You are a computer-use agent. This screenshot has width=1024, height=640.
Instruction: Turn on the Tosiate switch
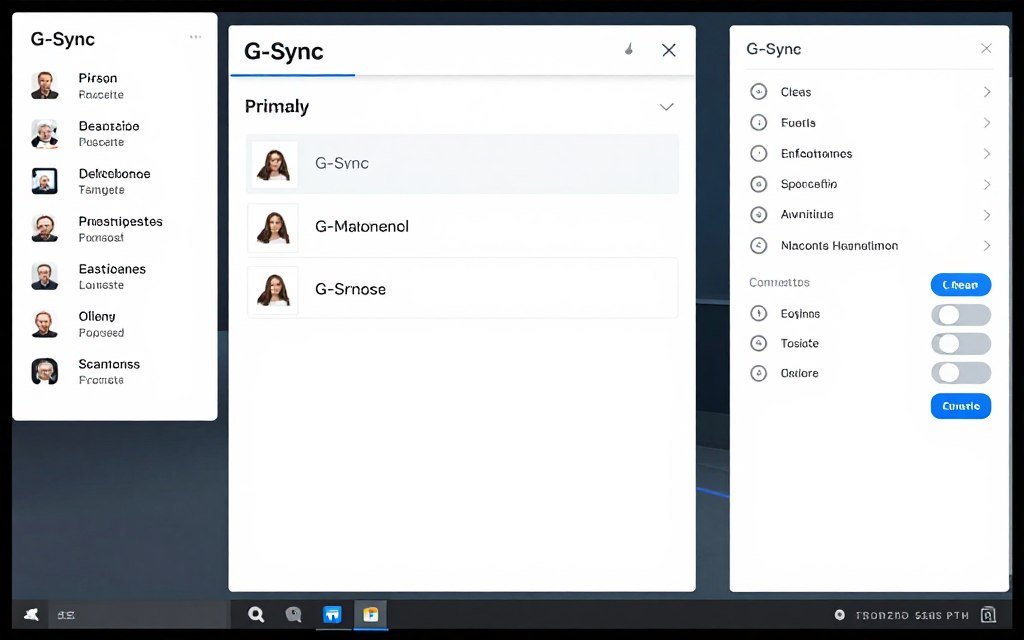click(x=960, y=343)
